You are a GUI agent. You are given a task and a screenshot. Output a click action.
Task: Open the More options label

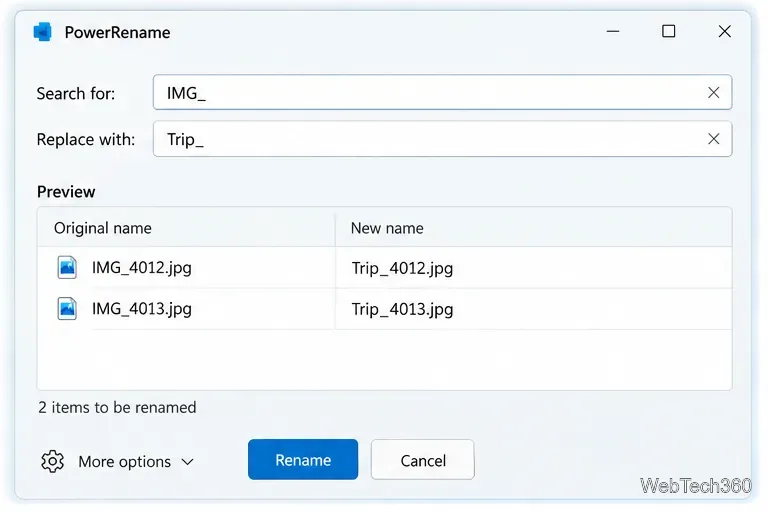click(x=124, y=462)
